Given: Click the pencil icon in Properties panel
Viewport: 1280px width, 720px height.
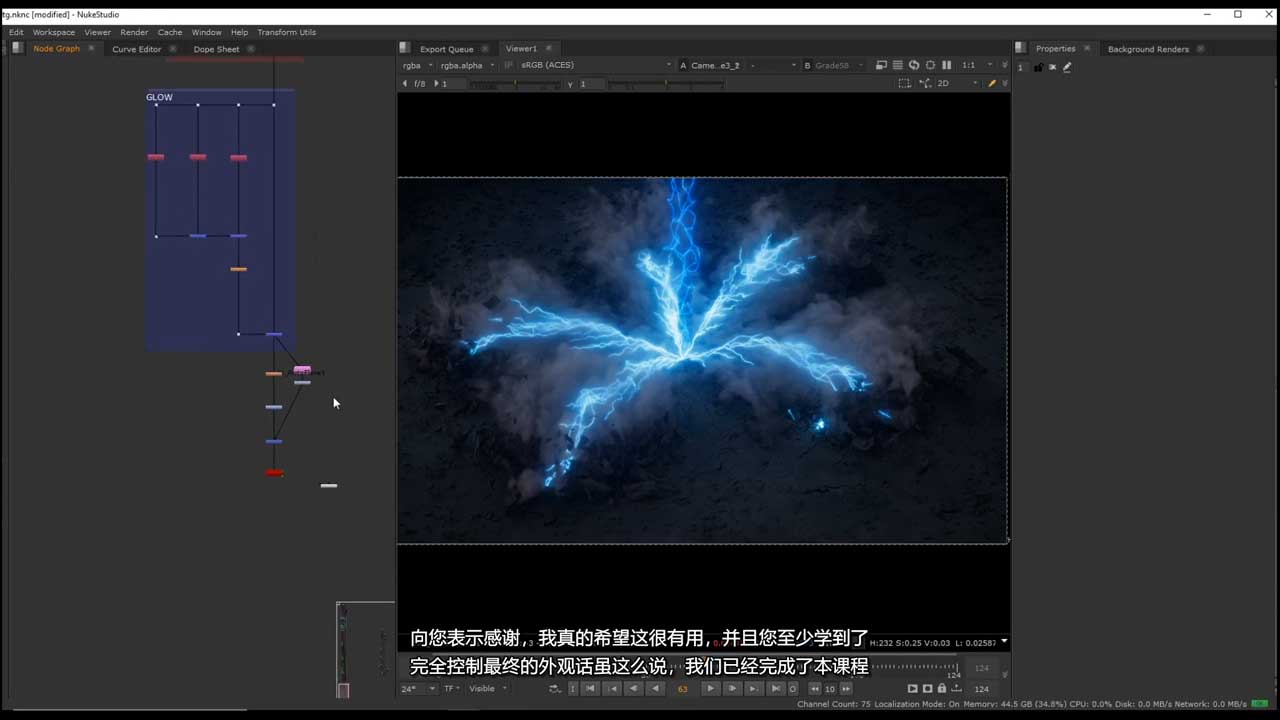Looking at the screenshot, I should pos(1067,67).
